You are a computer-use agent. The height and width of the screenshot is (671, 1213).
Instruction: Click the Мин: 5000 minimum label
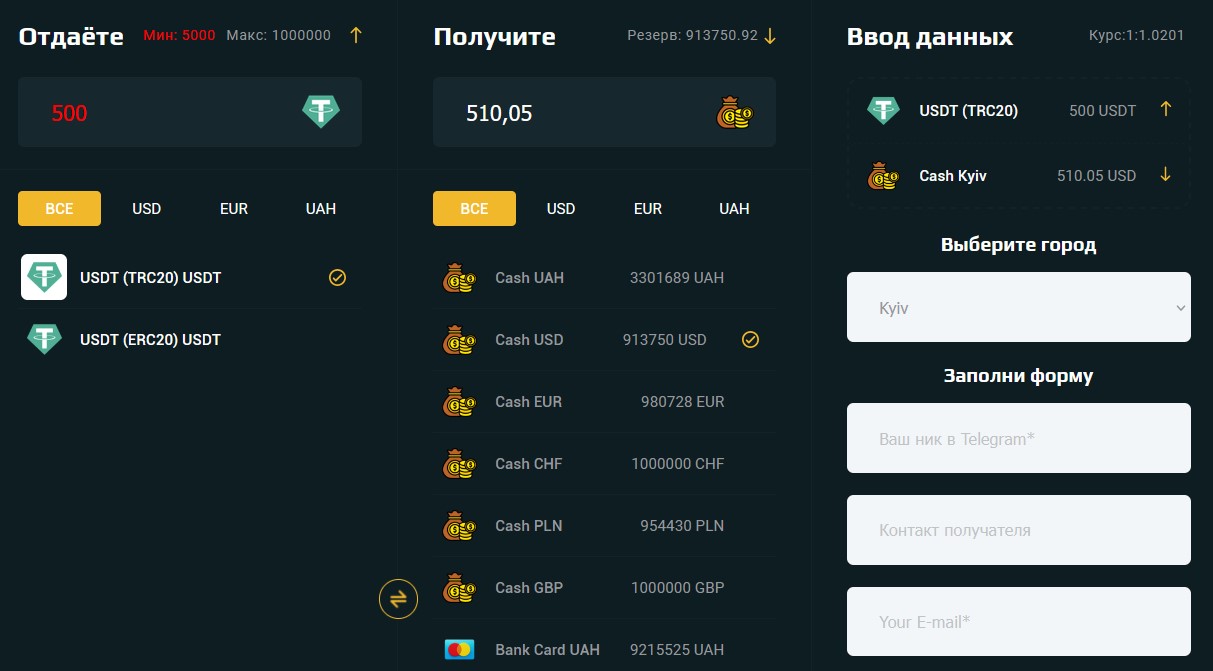pos(179,35)
